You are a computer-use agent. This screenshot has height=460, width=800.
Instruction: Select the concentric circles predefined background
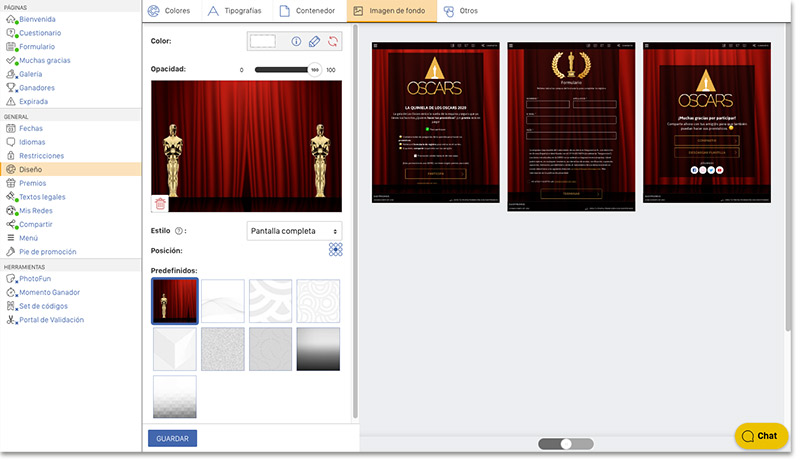tap(318, 301)
